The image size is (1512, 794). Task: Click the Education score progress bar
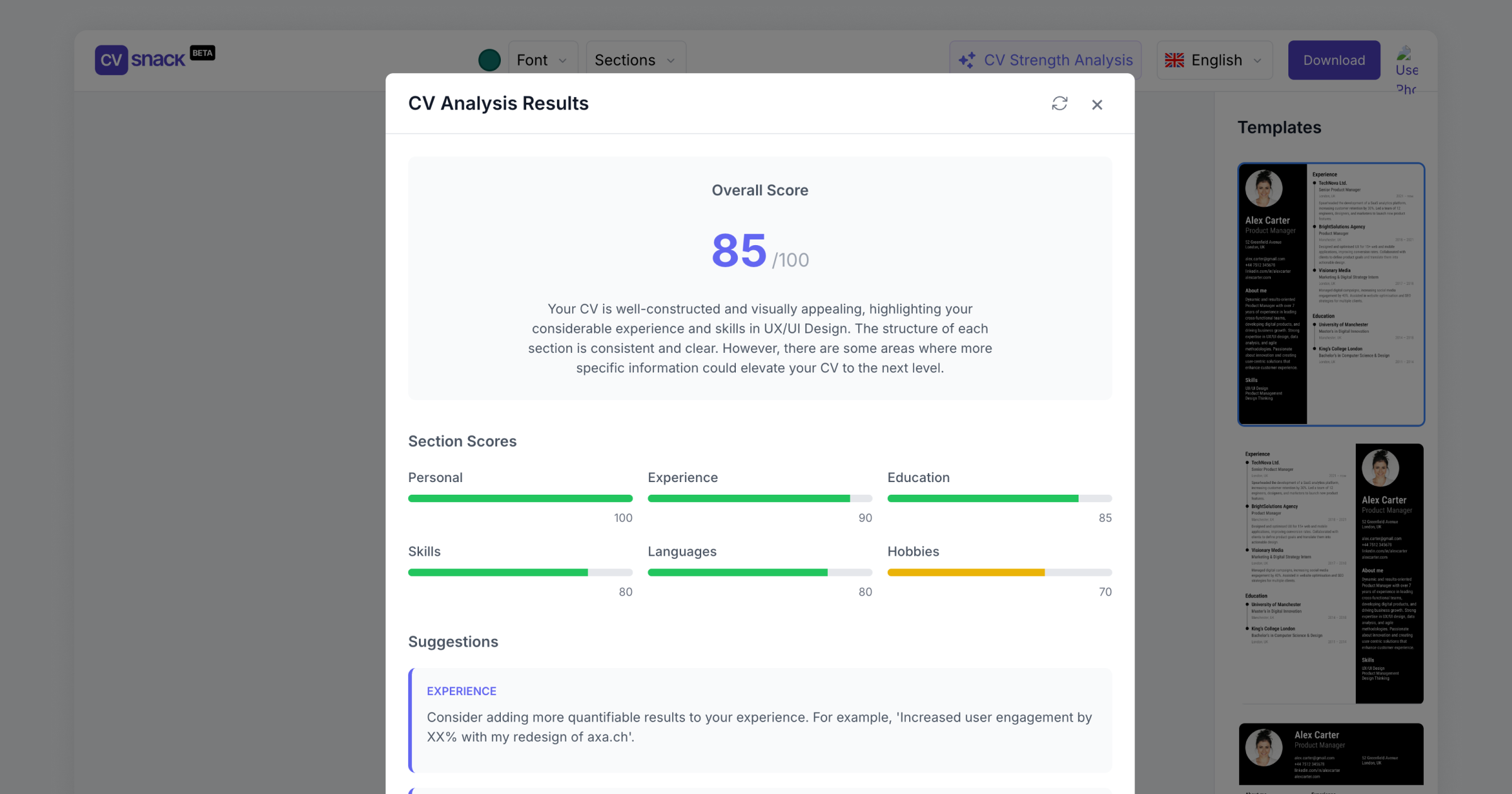(1000, 498)
